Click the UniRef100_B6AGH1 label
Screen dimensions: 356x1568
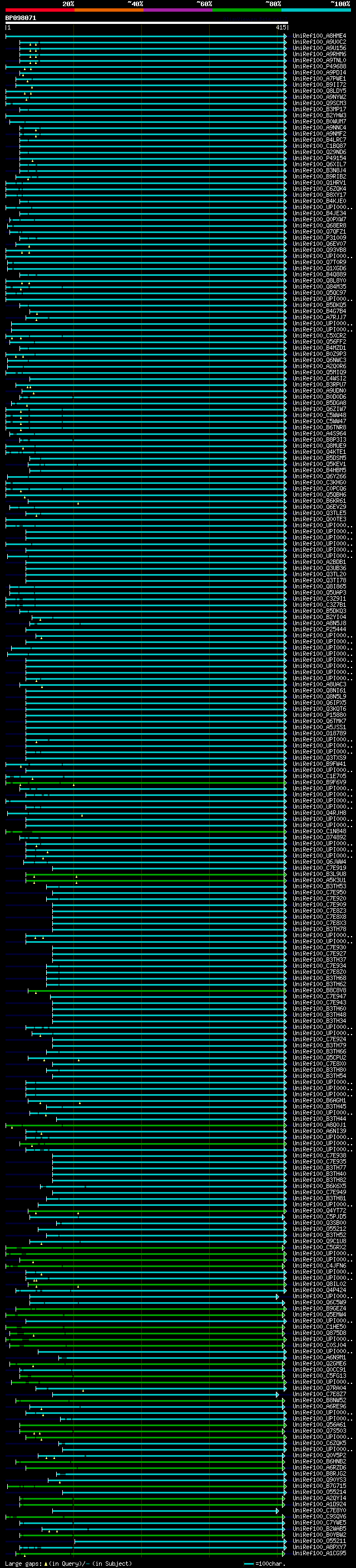(x=319, y=1101)
